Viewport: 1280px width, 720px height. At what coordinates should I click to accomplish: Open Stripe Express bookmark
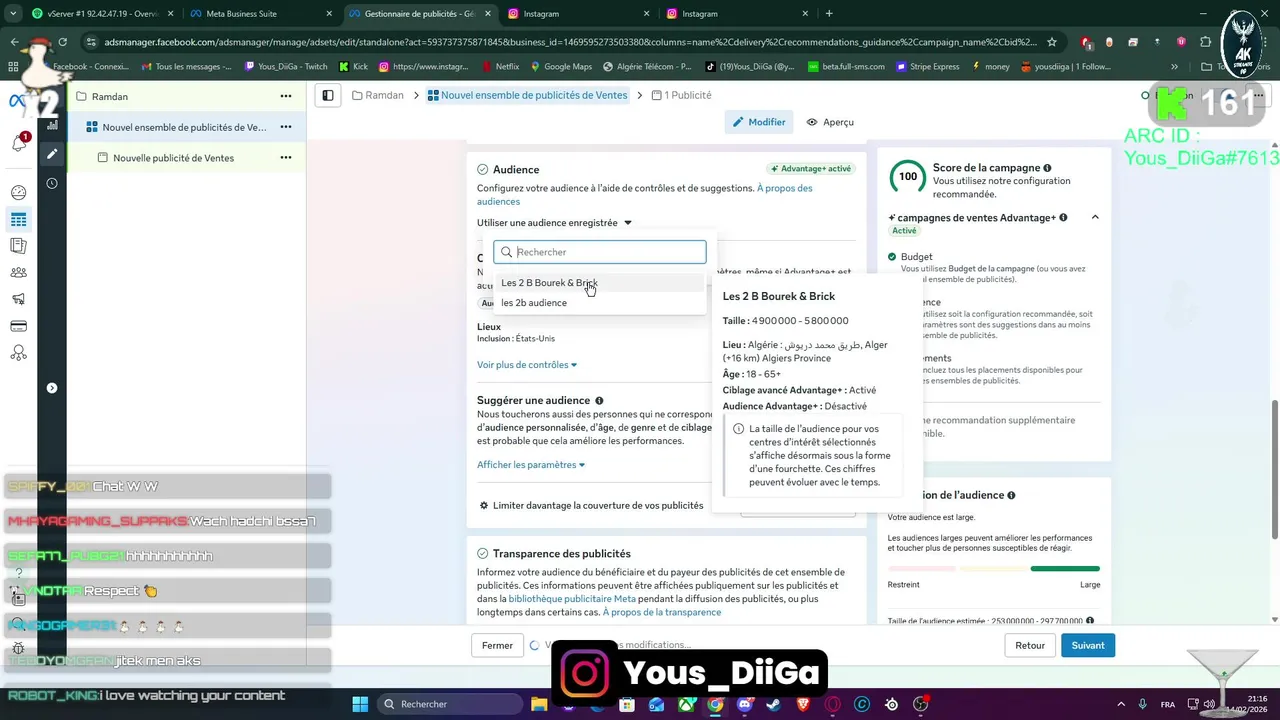[x=927, y=67]
